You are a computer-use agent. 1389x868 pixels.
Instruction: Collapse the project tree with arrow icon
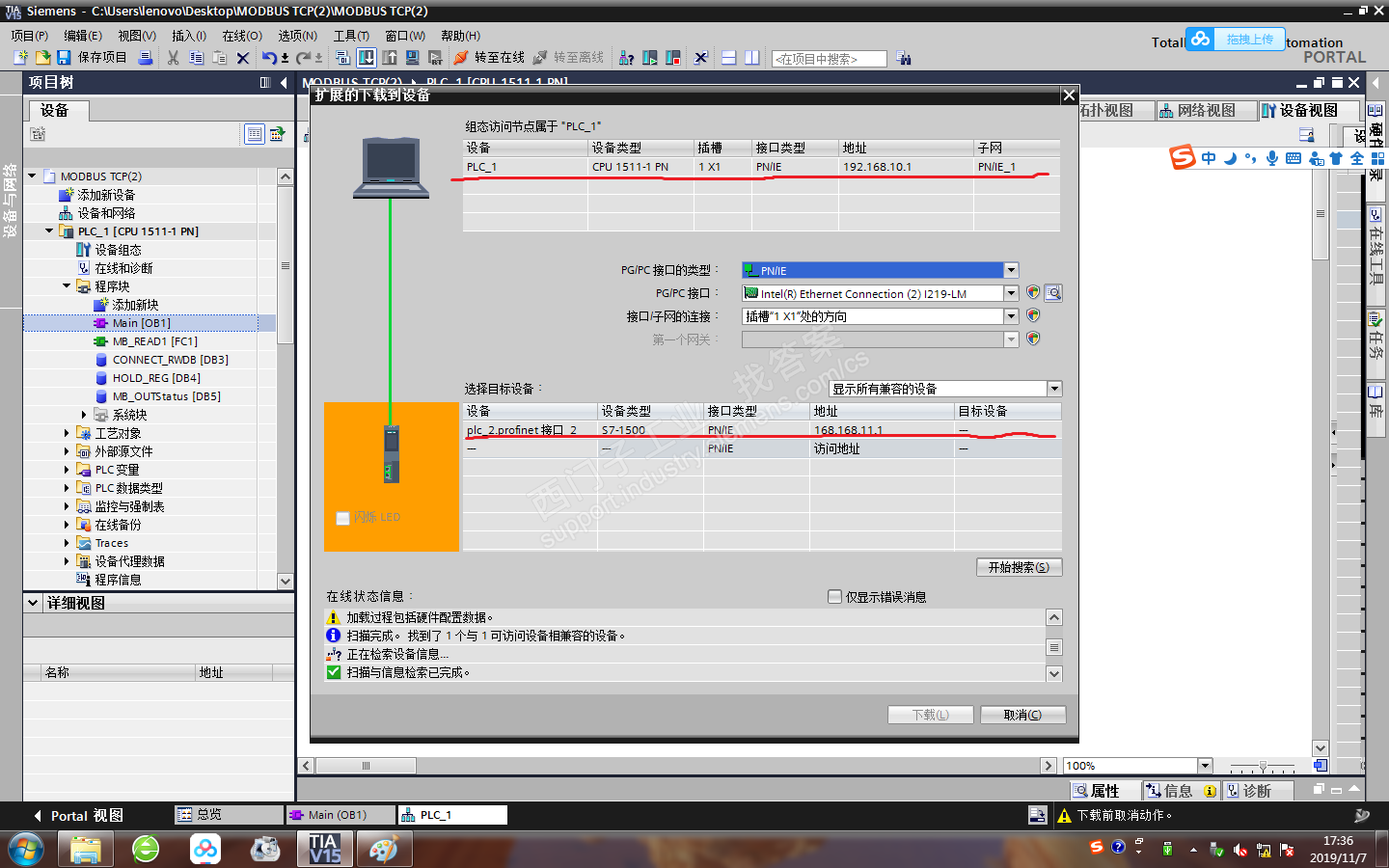[284, 83]
